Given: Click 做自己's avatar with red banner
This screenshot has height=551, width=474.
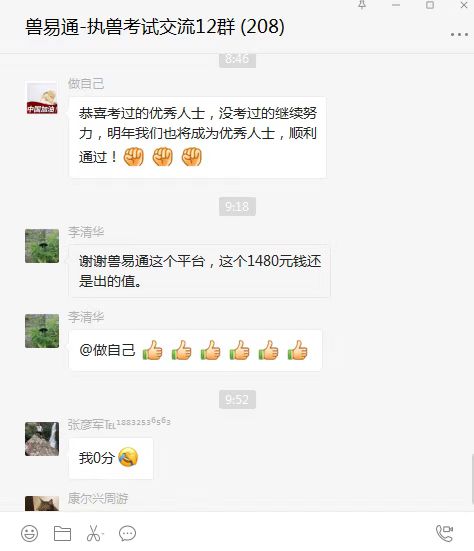Looking at the screenshot, I should click(x=42, y=98).
